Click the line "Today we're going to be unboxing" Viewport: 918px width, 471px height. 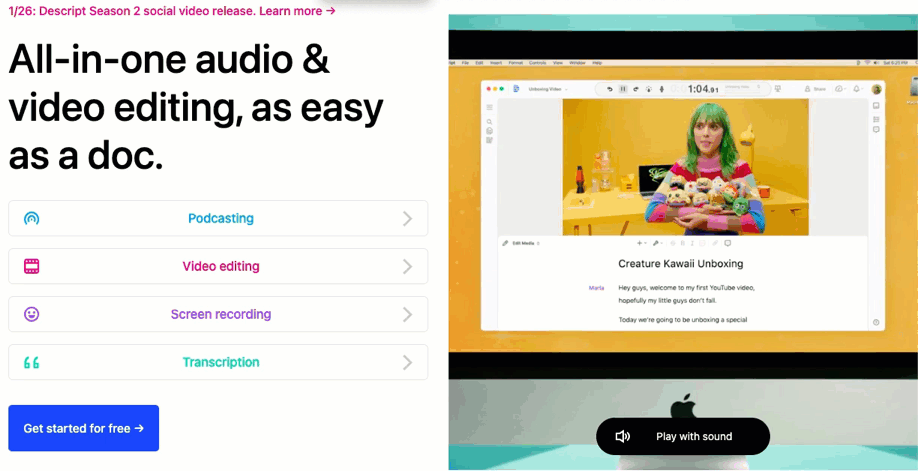click(683, 320)
